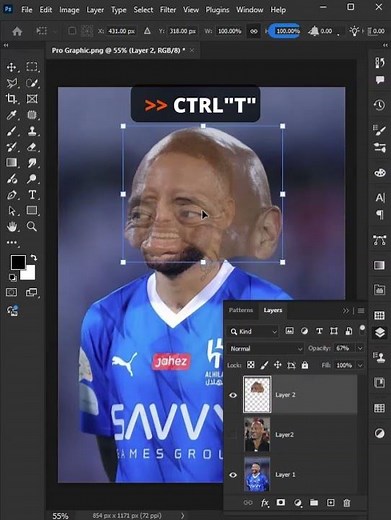Image resolution: width=391 pixels, height=520 pixels.
Task: Click the X position field
Action: 121,31
